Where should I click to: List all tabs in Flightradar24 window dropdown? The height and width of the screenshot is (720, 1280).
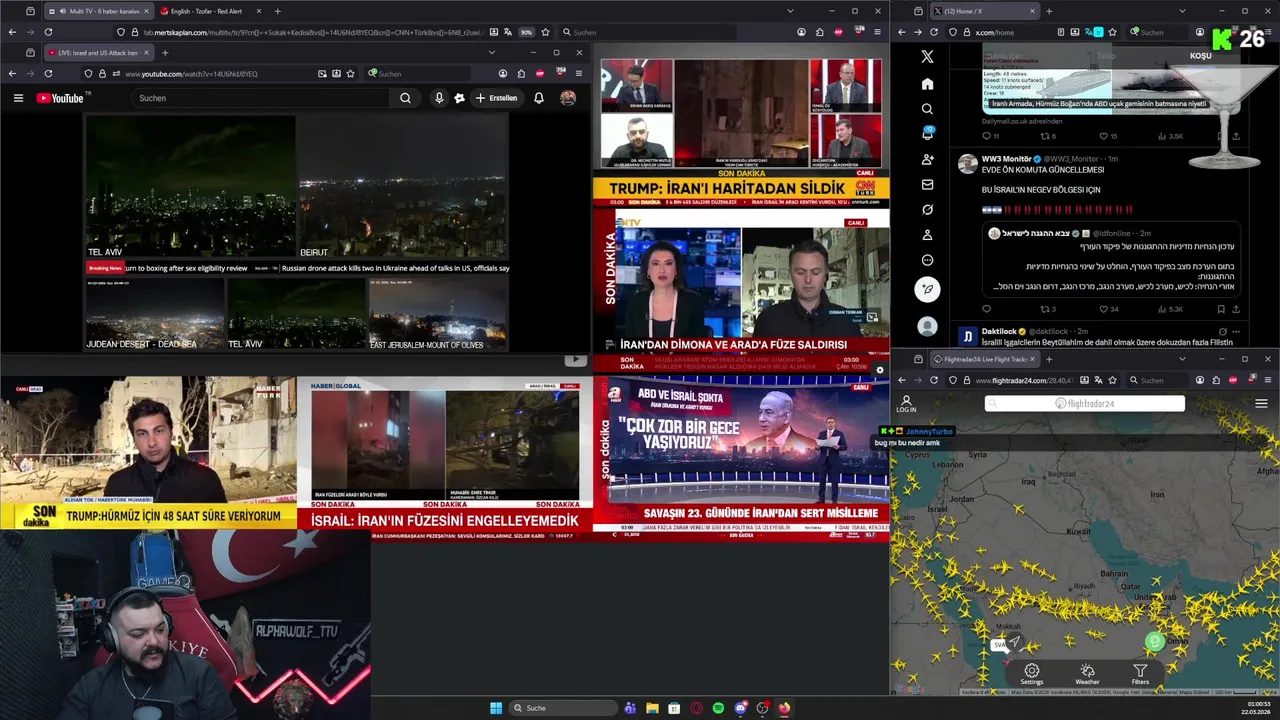point(1182,359)
